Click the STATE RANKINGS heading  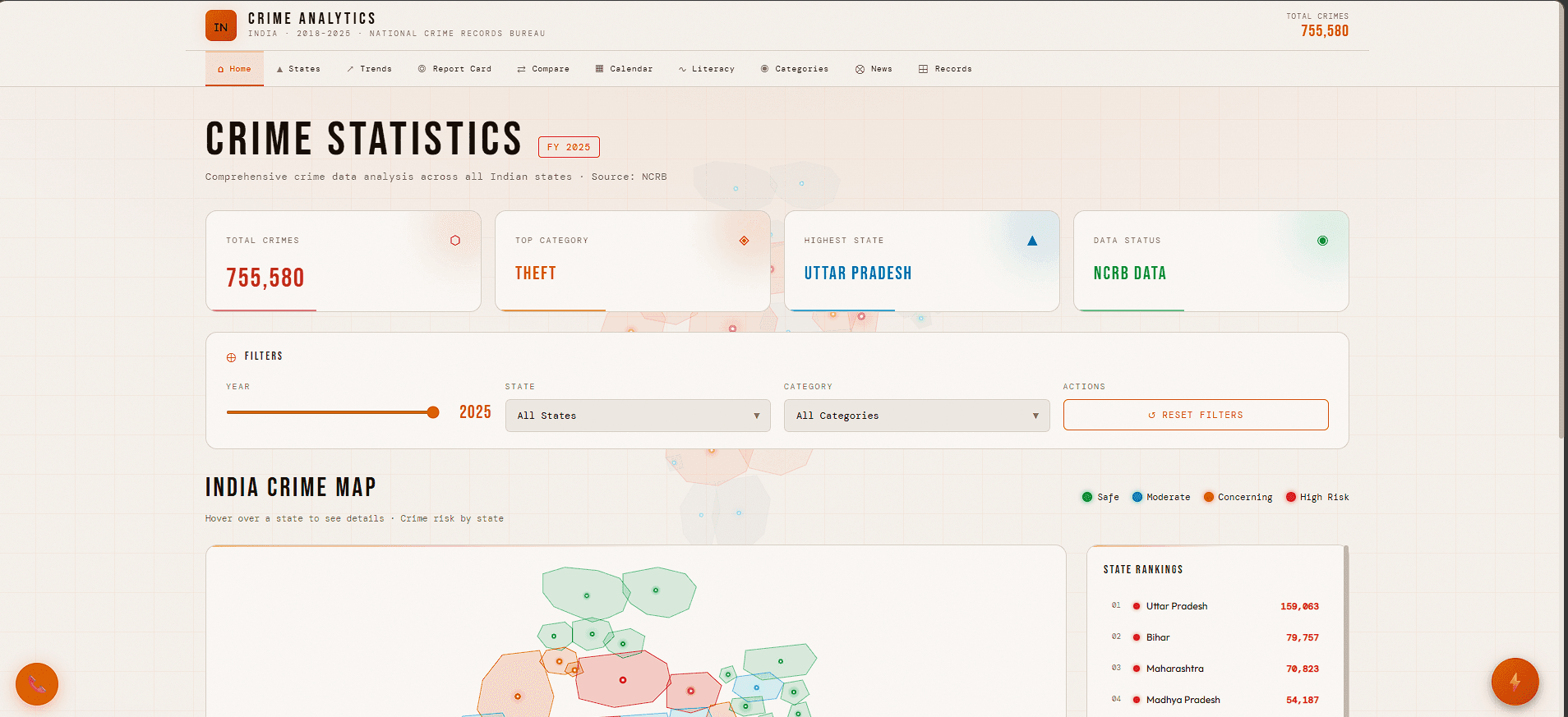1143,569
